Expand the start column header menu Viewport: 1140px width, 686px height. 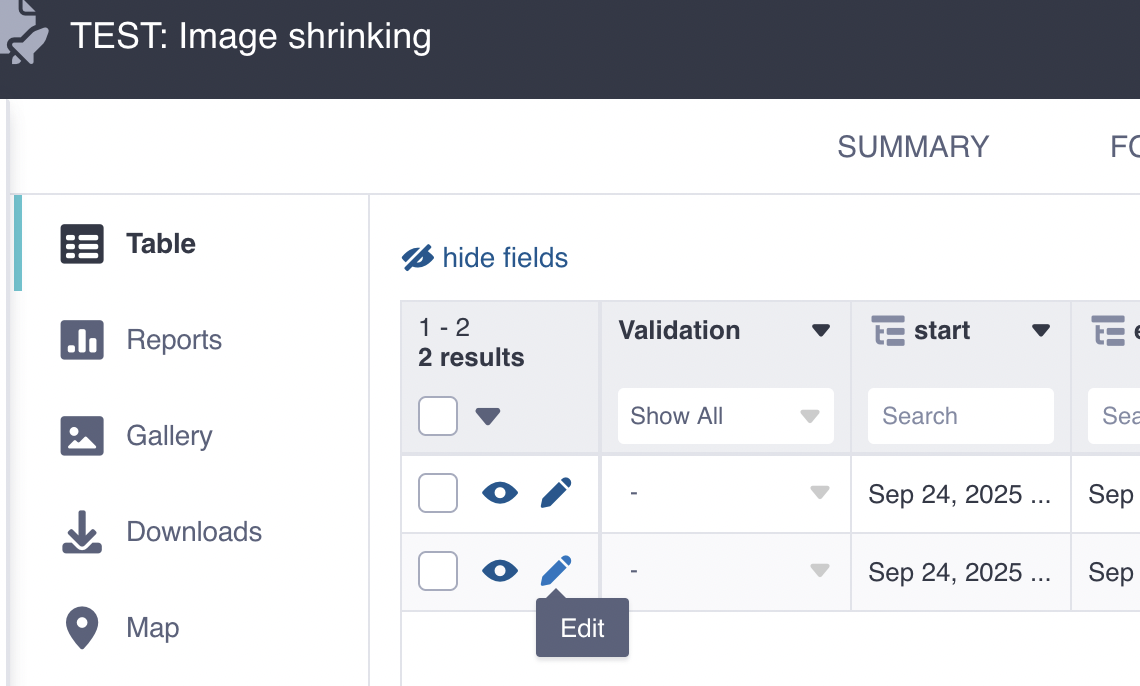tap(1041, 331)
